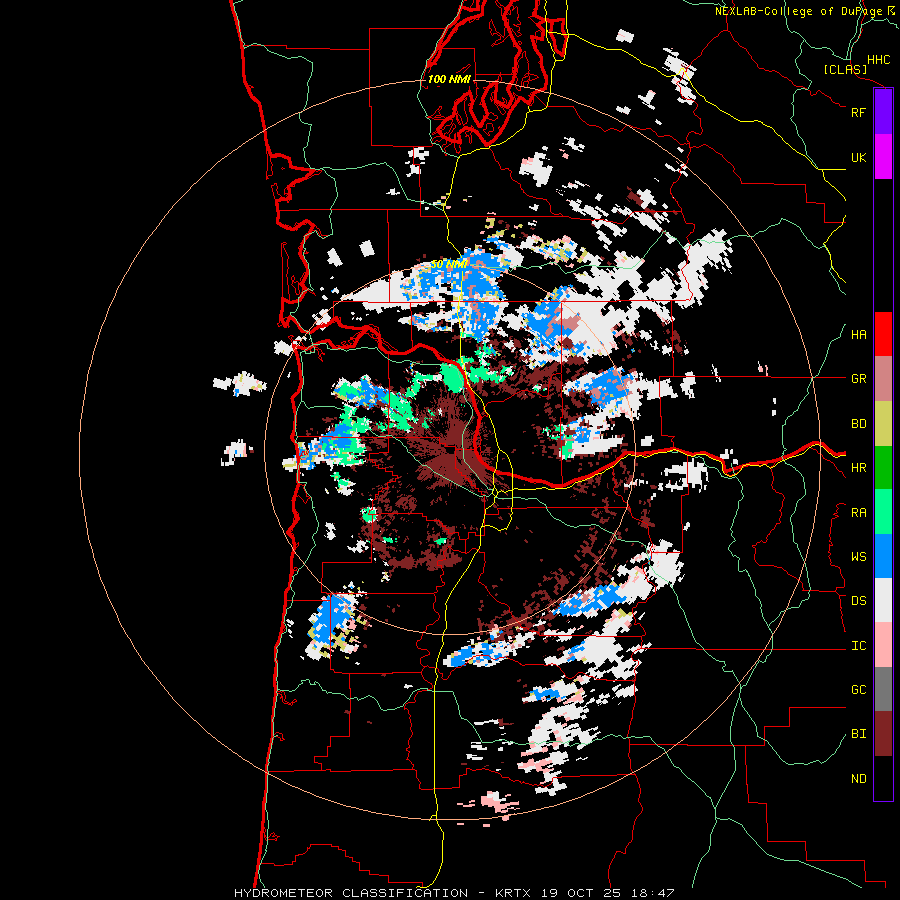Viewport: 900px width, 900px height.
Task: Click the GR legend color swatch
Action: [883, 379]
